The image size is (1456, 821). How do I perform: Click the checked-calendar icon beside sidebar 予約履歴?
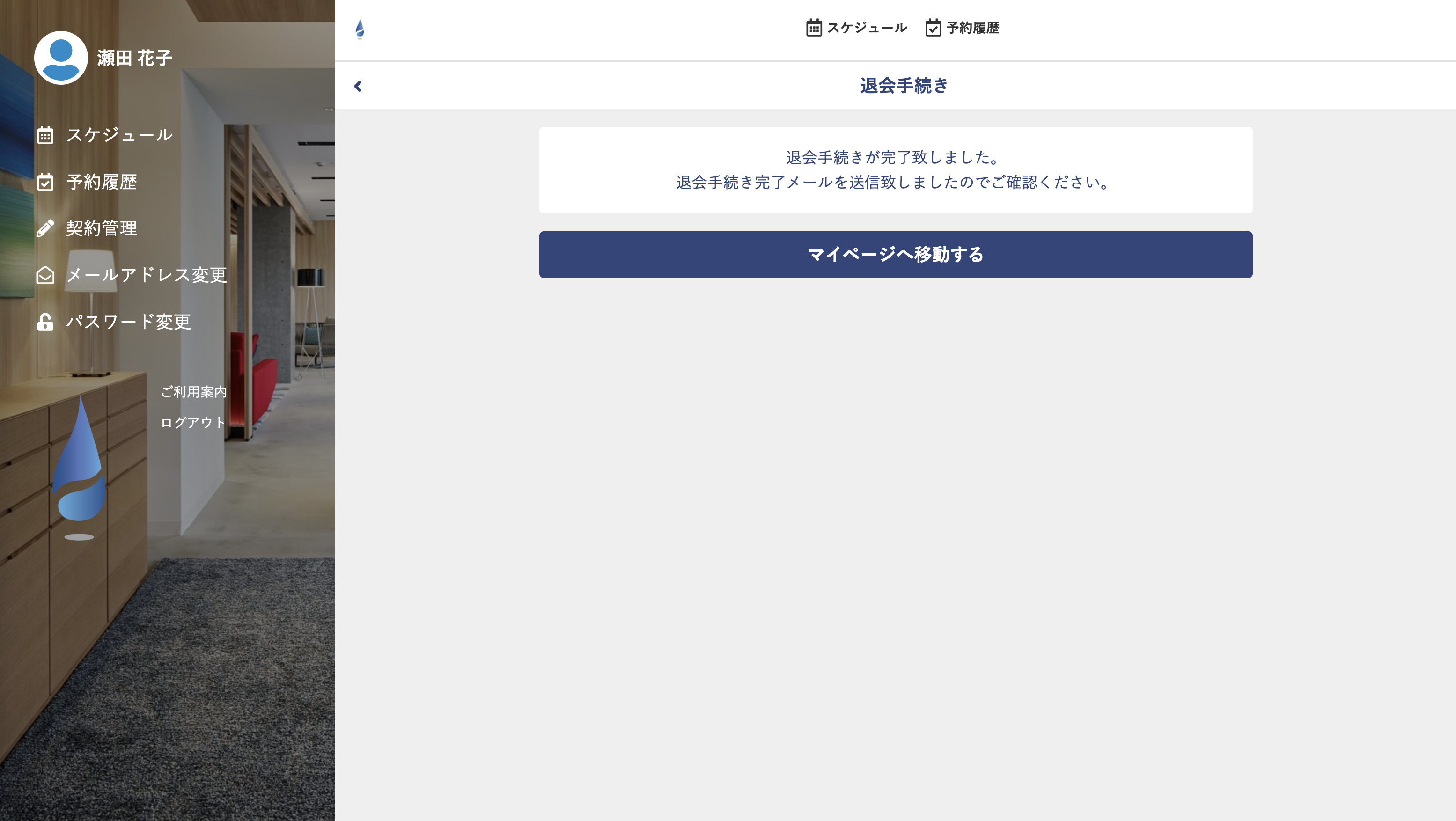(x=45, y=182)
